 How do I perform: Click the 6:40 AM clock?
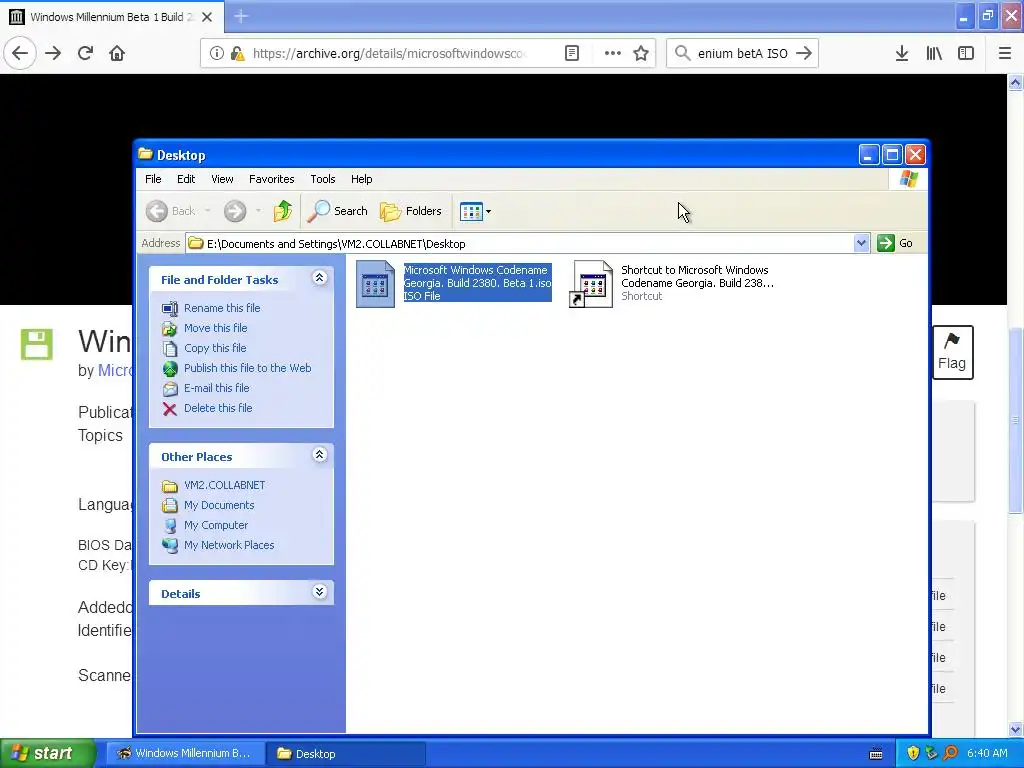(987, 753)
